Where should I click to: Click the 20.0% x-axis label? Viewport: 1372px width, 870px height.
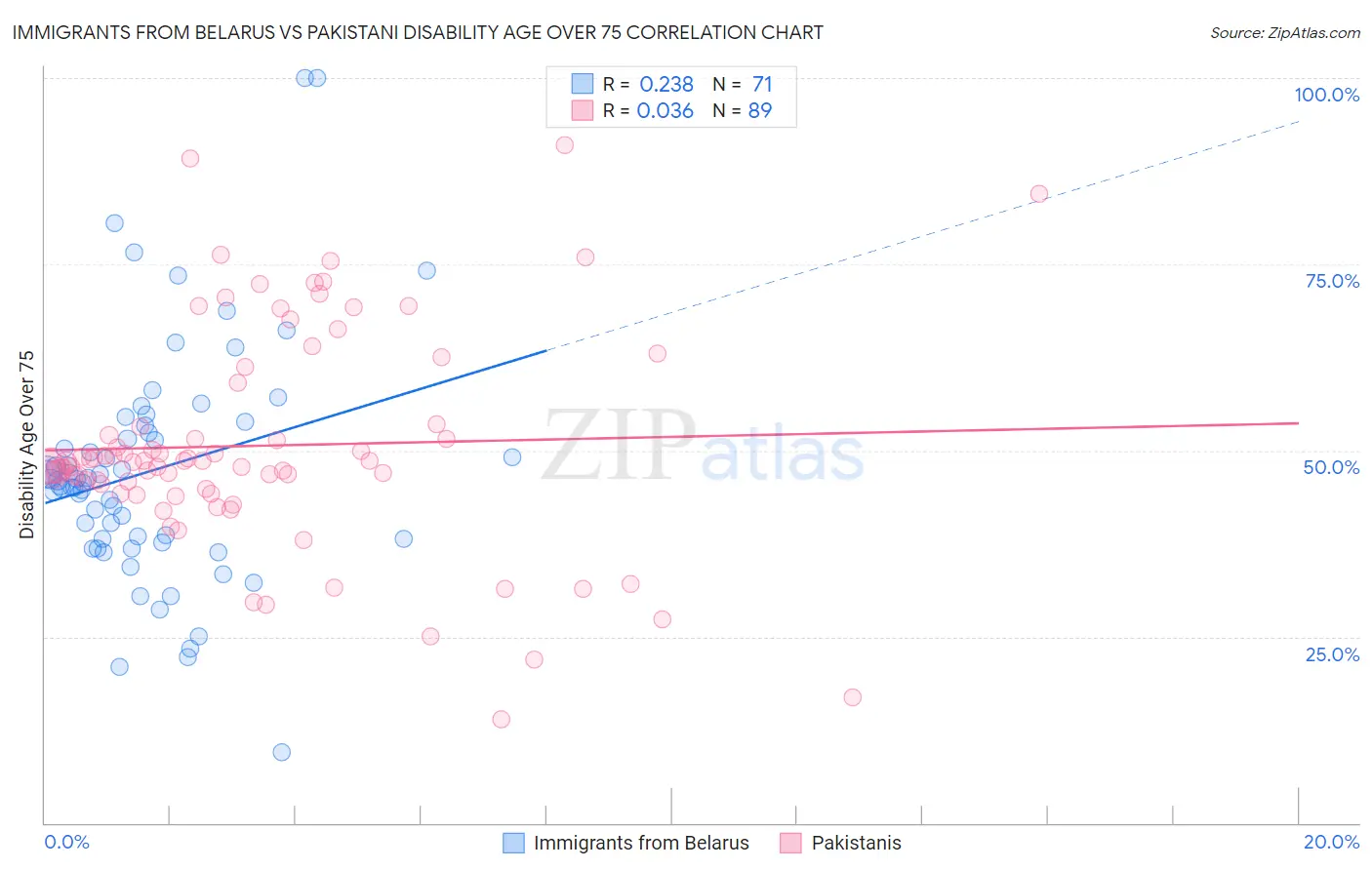[x=1331, y=842]
